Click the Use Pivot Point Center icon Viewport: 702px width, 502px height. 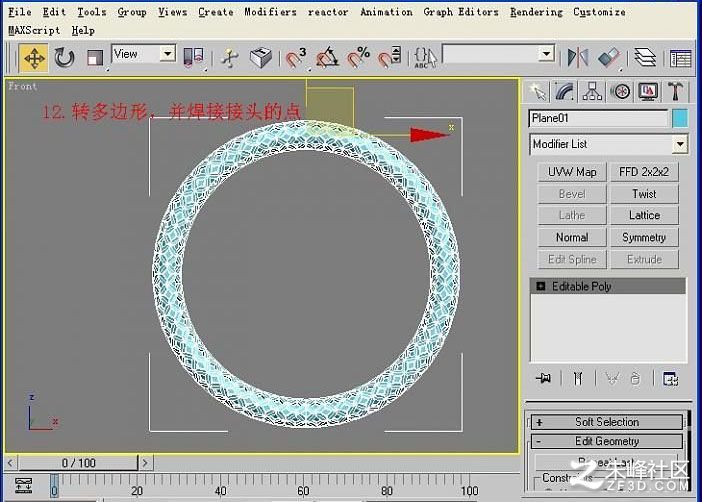click(194, 58)
